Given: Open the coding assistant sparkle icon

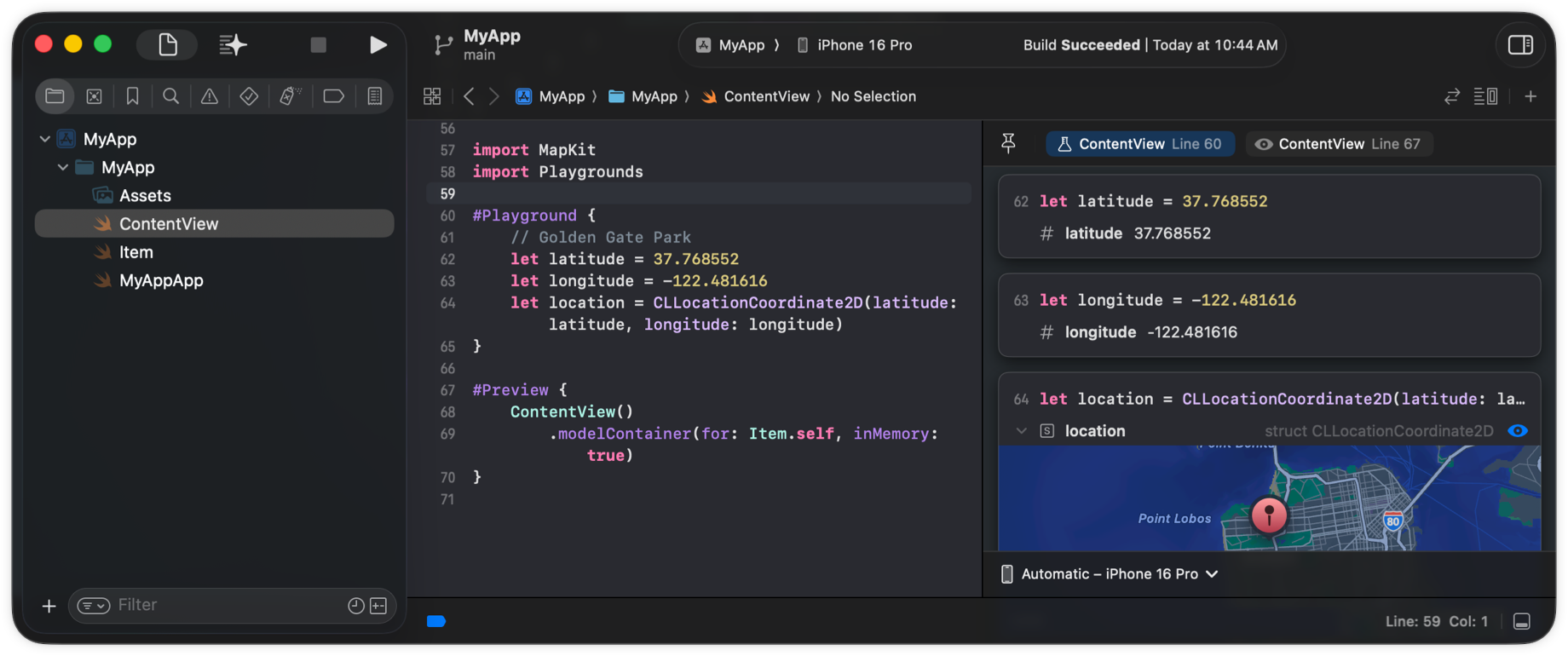Looking at the screenshot, I should click(x=233, y=44).
